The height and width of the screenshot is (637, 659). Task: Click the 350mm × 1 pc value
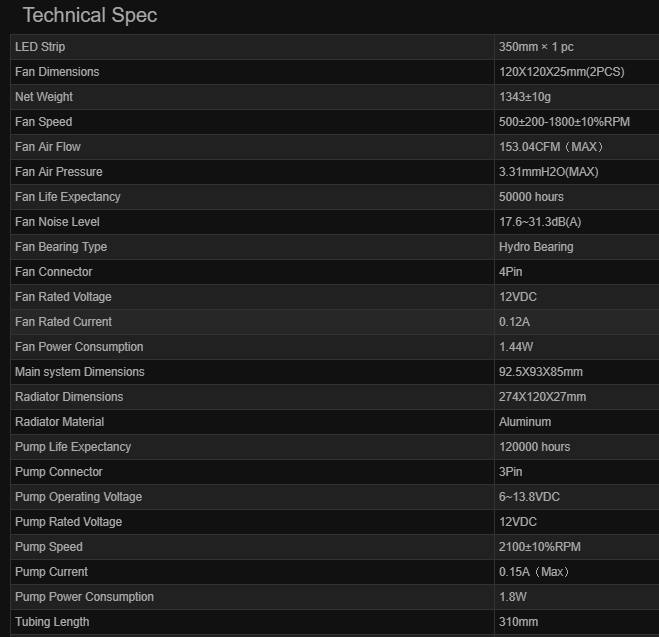tap(534, 47)
